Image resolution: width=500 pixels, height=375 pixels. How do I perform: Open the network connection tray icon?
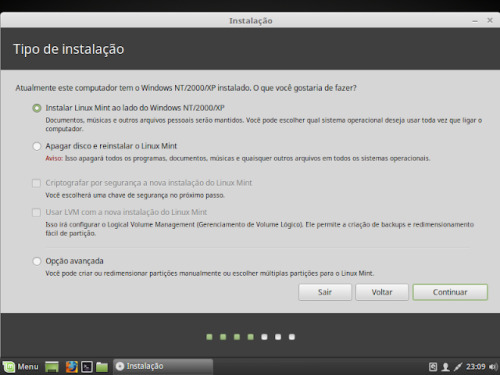(458, 367)
